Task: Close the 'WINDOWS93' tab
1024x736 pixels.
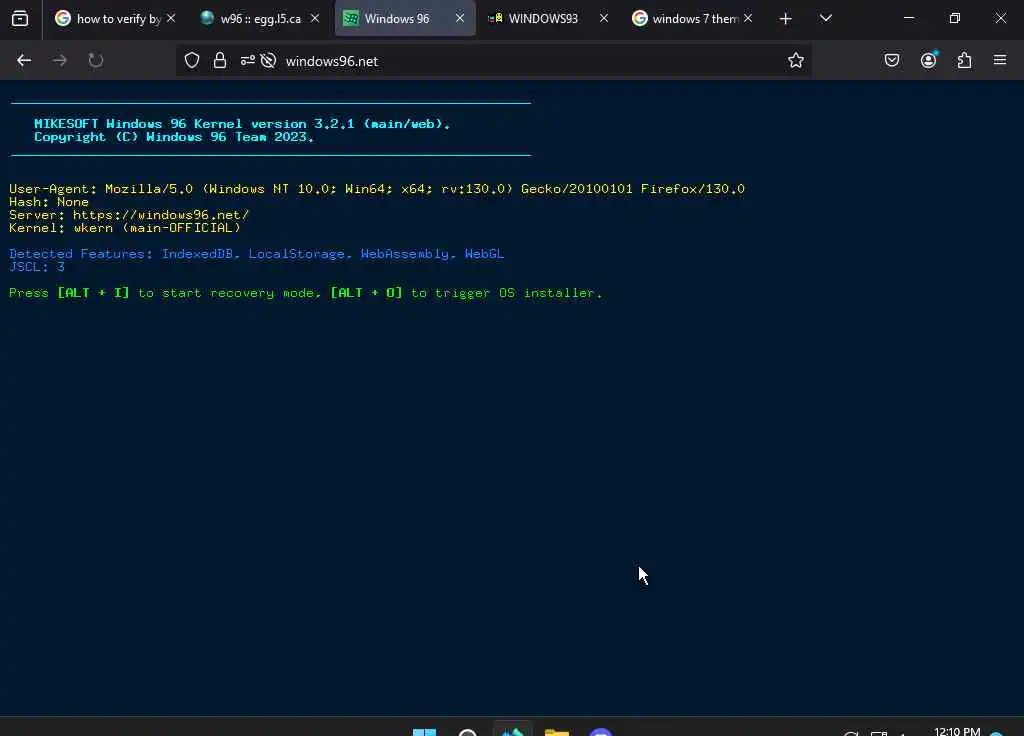Action: coord(604,18)
